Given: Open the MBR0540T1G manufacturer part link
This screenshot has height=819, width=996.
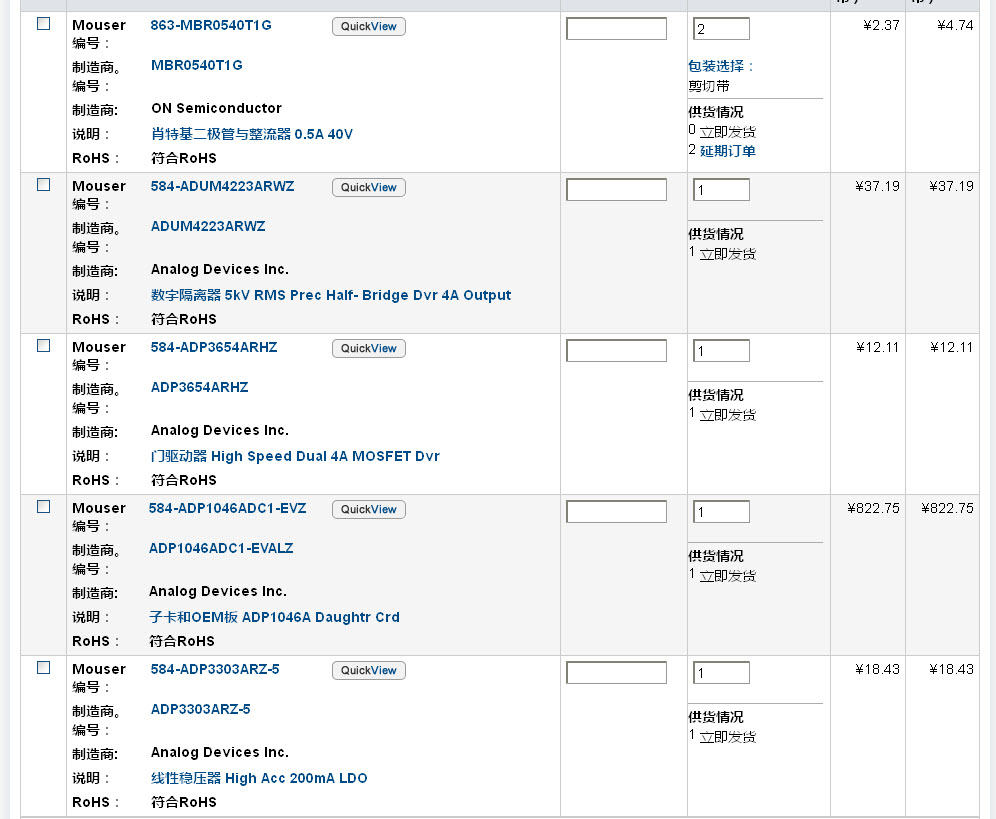Looking at the screenshot, I should pos(197,66).
